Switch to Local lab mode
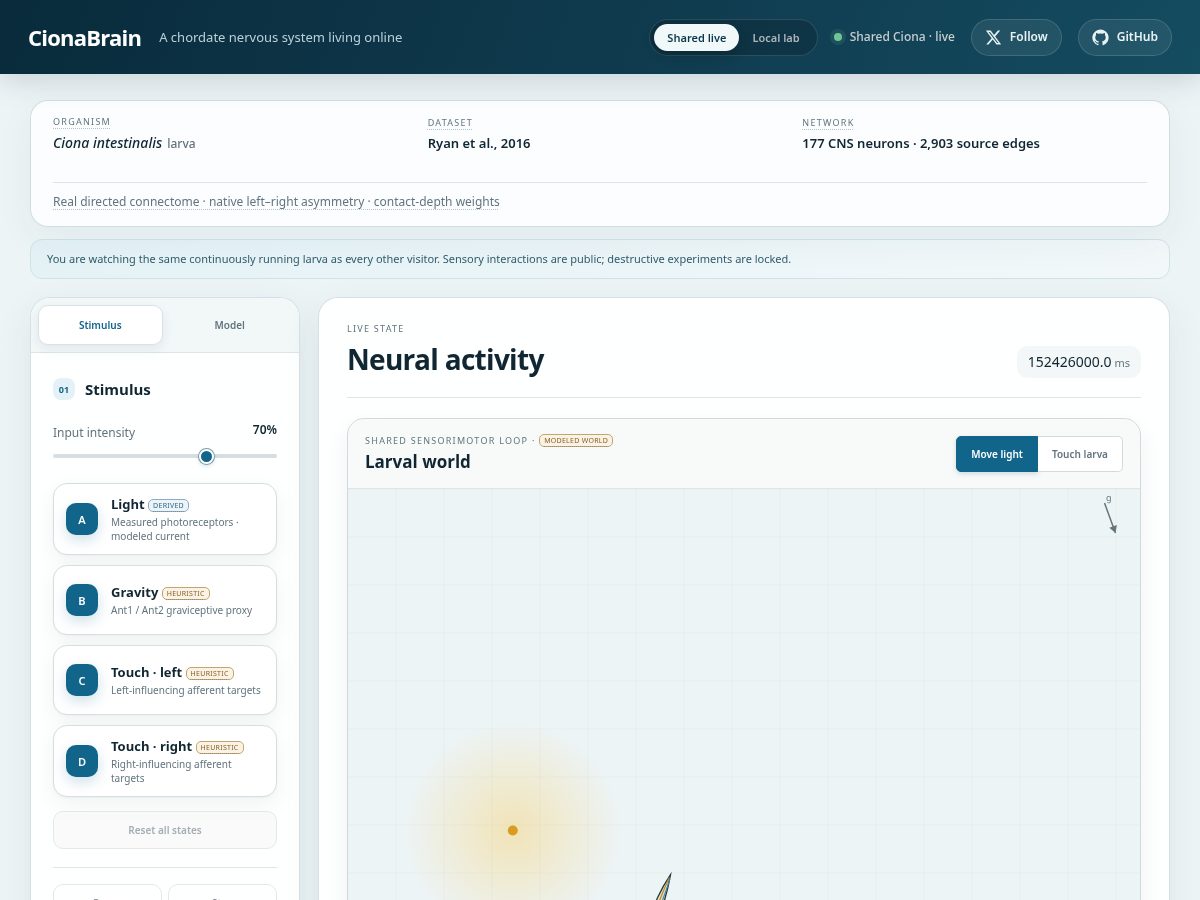 click(775, 38)
